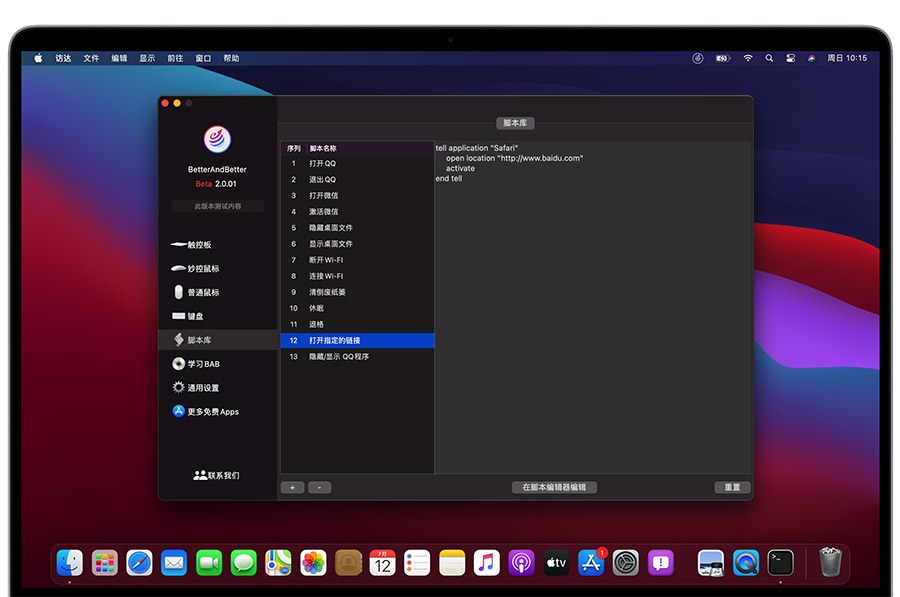Viewport: 900px width, 597px height.
Task: Open the 编辑 menu
Action: pyautogui.click(x=119, y=58)
